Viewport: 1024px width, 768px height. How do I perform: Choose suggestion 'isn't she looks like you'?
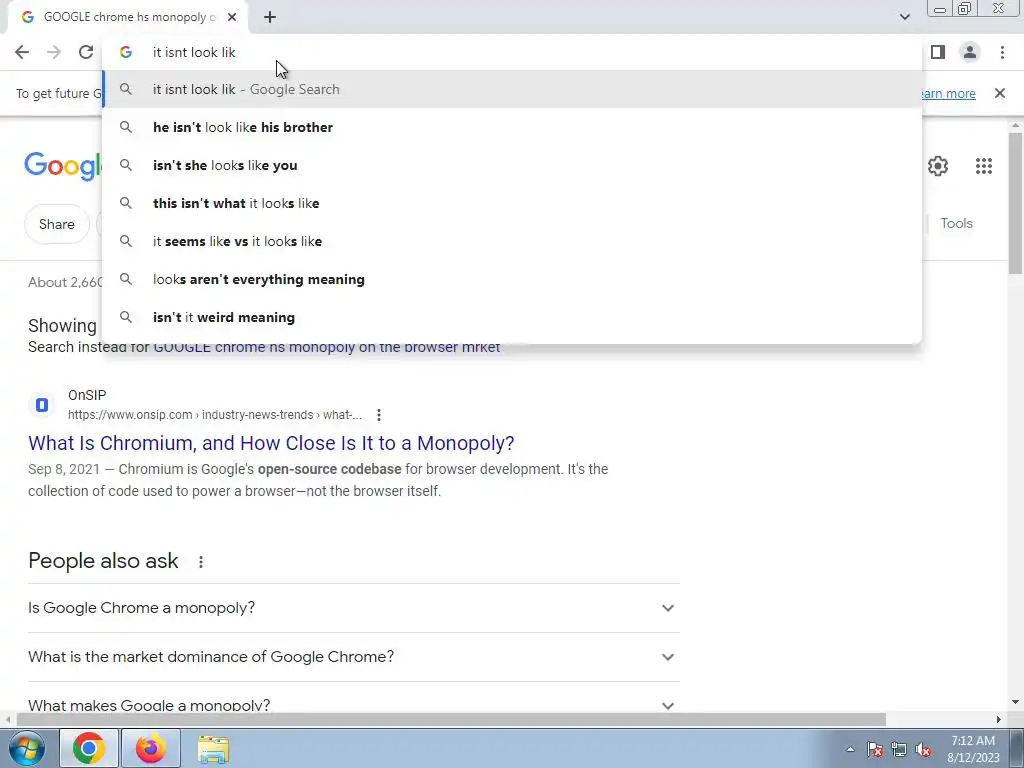click(512, 165)
